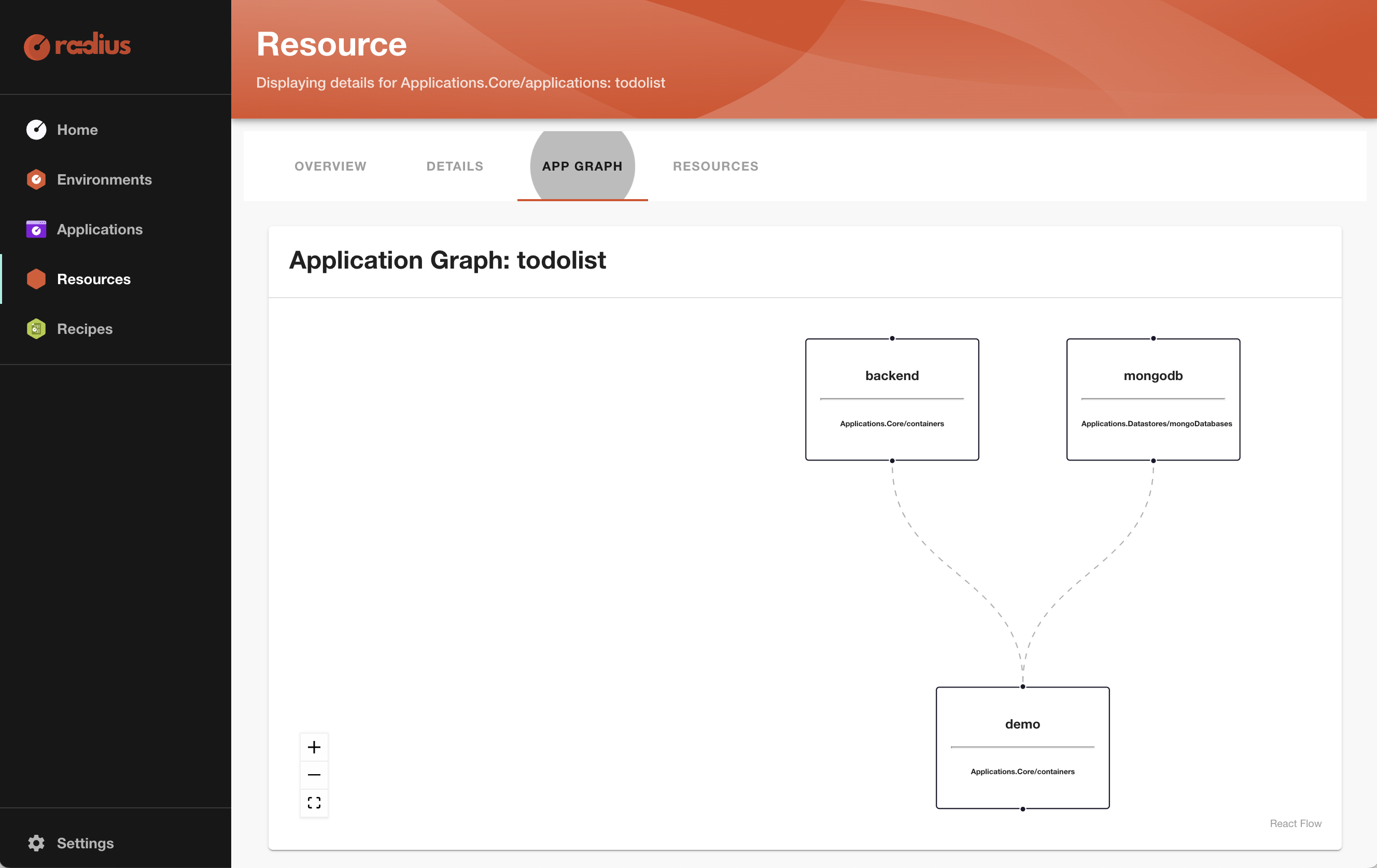Click the backend node's bottom connection handle
Screen dimensions: 1377x868
click(x=892, y=461)
